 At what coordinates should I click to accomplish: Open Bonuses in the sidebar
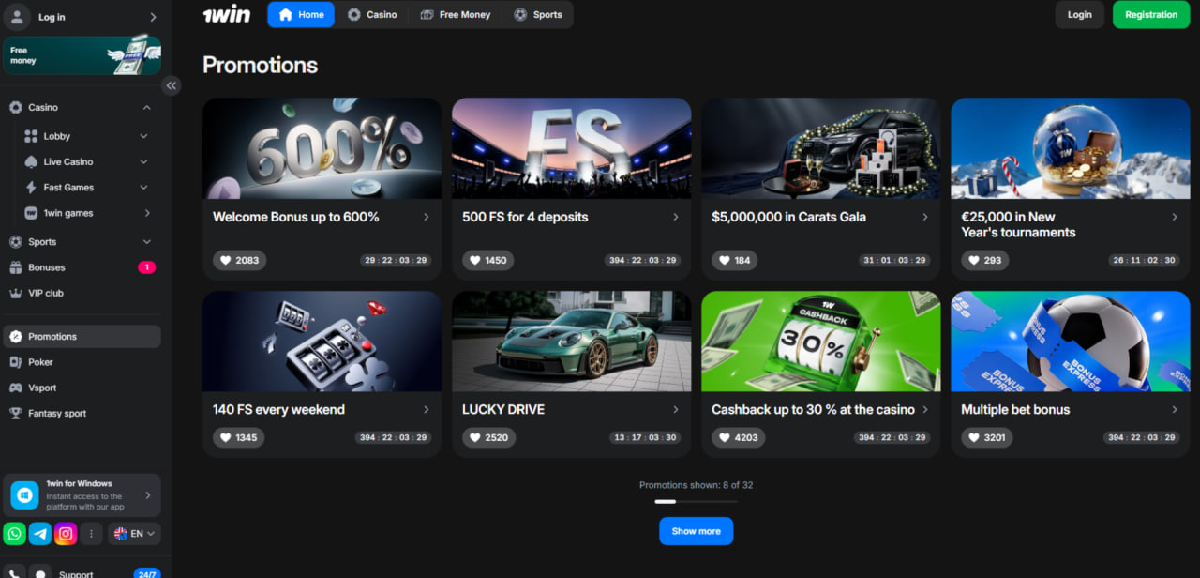click(x=81, y=268)
